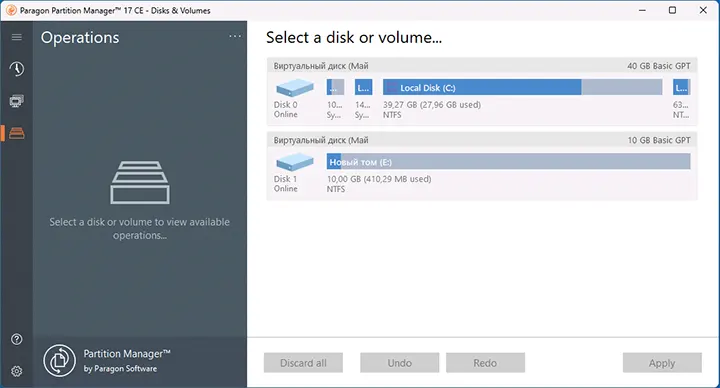Click the Apply button
This screenshot has height=388, width=720.
(662, 363)
